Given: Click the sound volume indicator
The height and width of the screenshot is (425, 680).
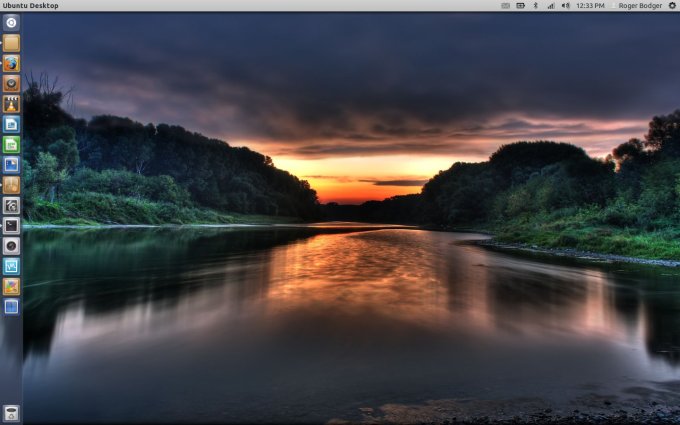Looking at the screenshot, I should [565, 6].
